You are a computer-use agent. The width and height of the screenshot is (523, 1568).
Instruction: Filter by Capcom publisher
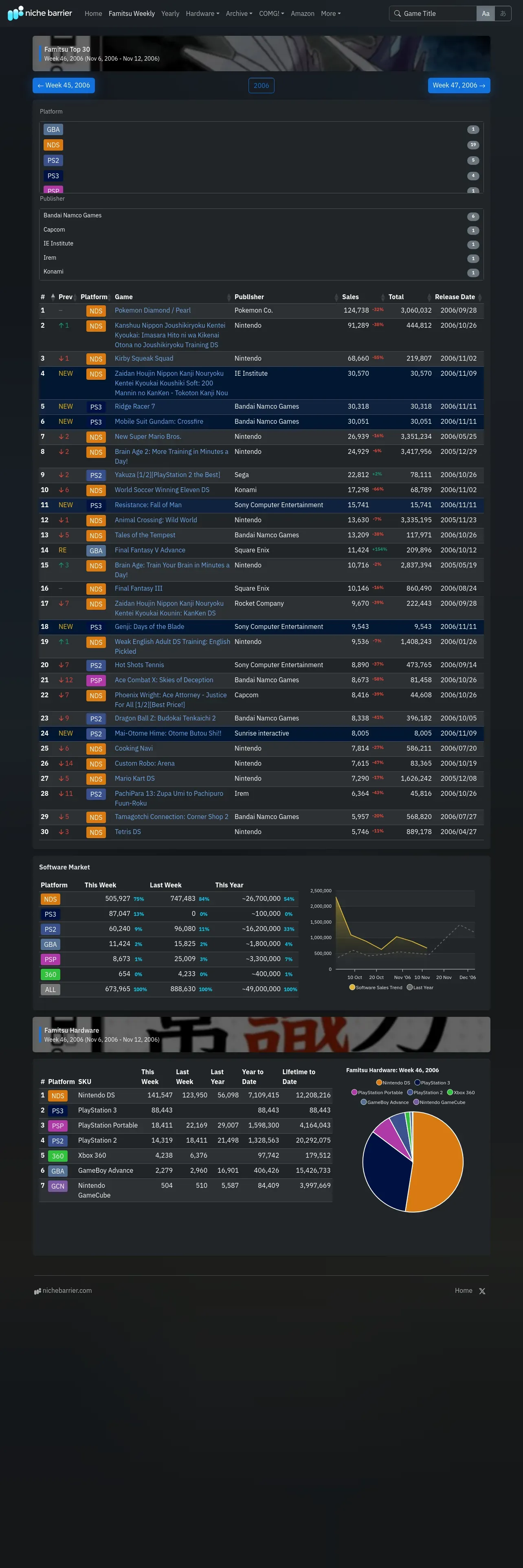click(261, 230)
